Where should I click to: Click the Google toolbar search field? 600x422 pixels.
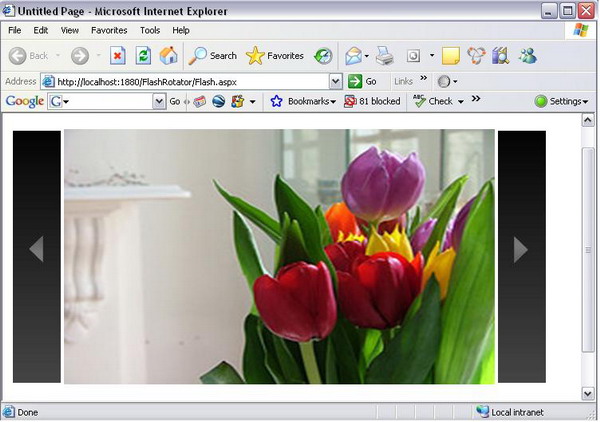(x=108, y=101)
